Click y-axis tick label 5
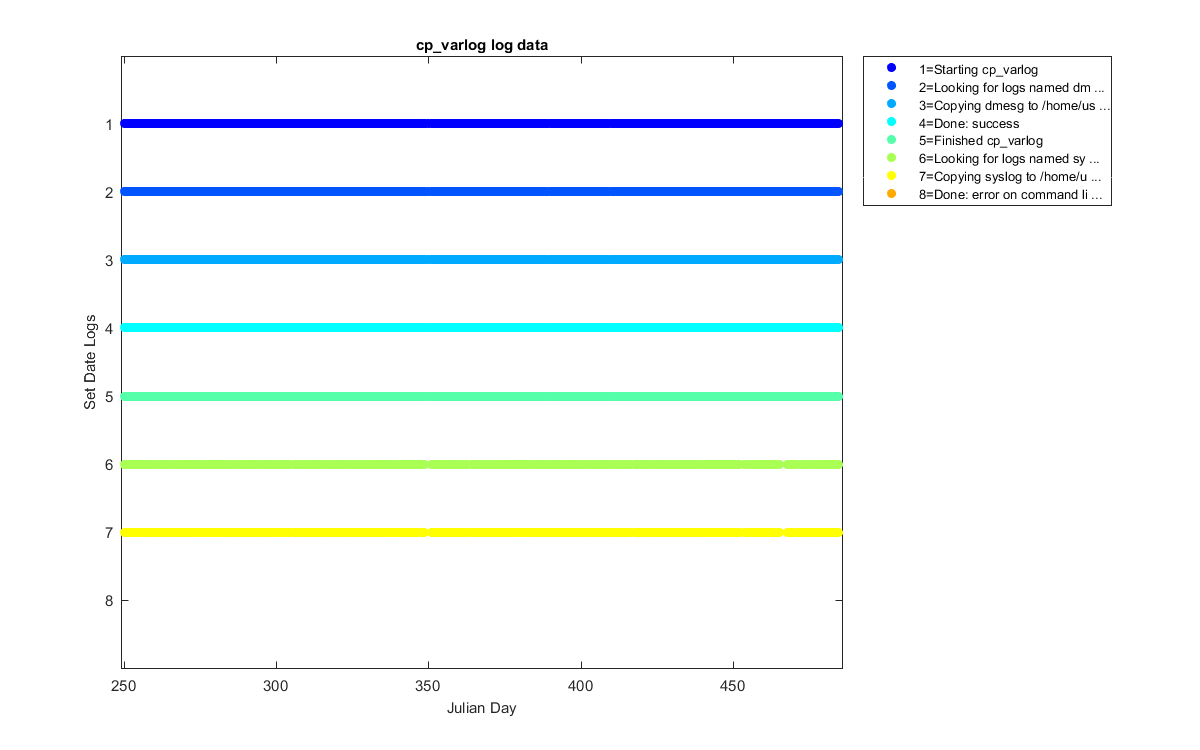The image size is (1200, 750). (x=108, y=396)
